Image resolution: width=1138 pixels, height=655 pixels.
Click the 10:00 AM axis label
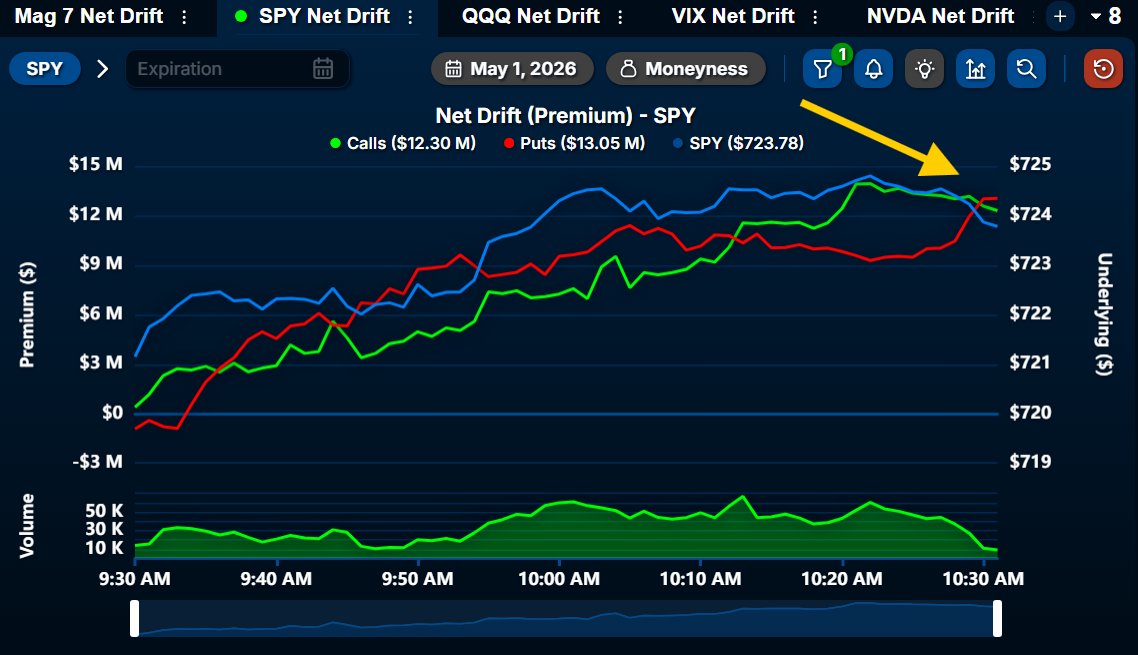559,579
